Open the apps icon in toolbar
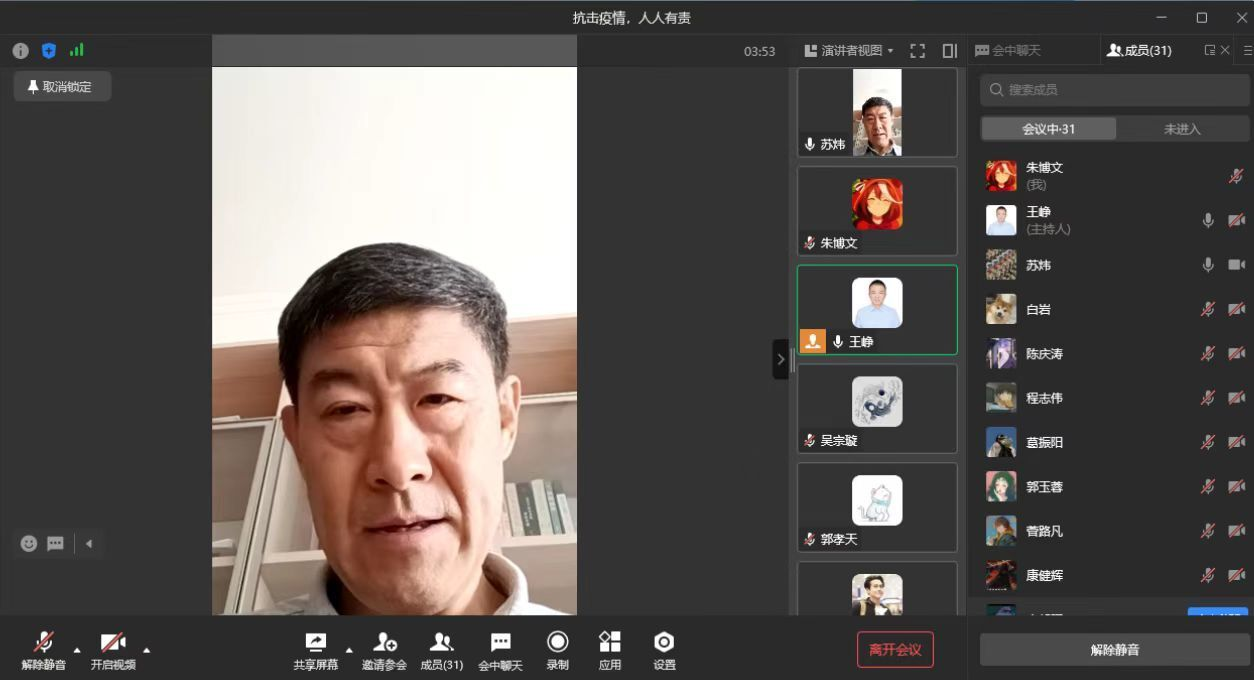Viewport: 1254px width, 680px height. [609, 642]
